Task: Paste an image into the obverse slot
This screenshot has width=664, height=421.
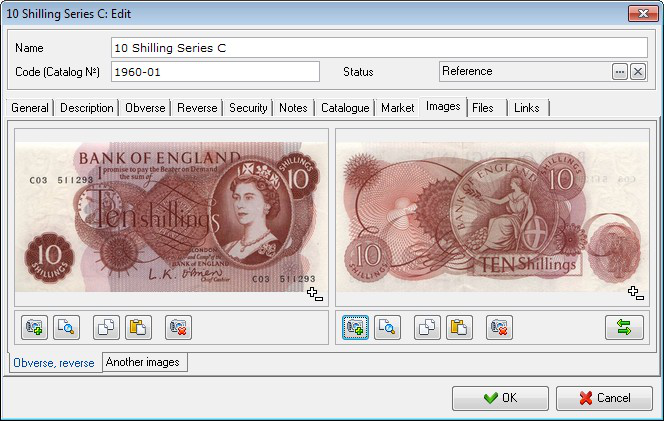Action: (x=138, y=327)
